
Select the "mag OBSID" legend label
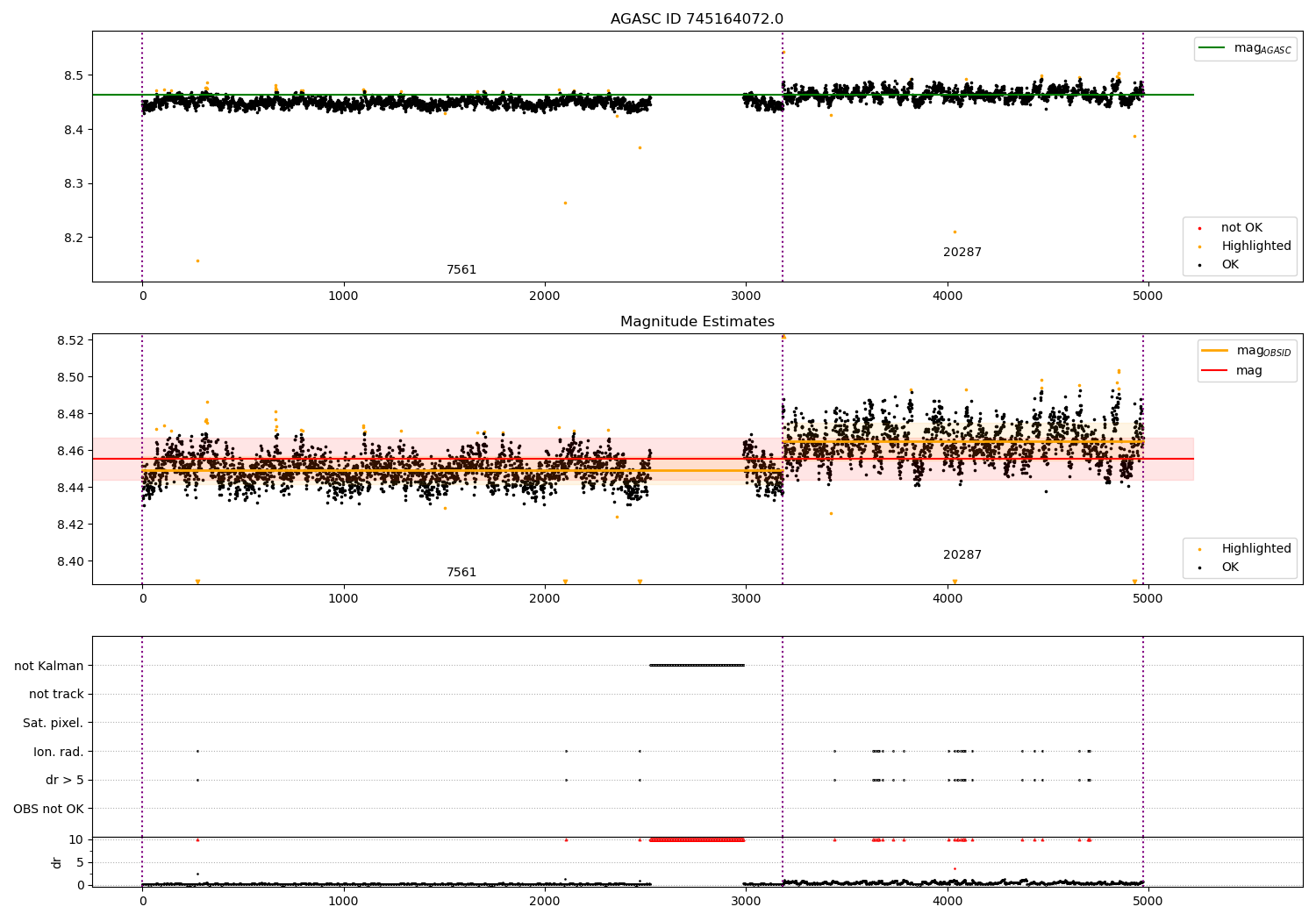(x=1264, y=351)
